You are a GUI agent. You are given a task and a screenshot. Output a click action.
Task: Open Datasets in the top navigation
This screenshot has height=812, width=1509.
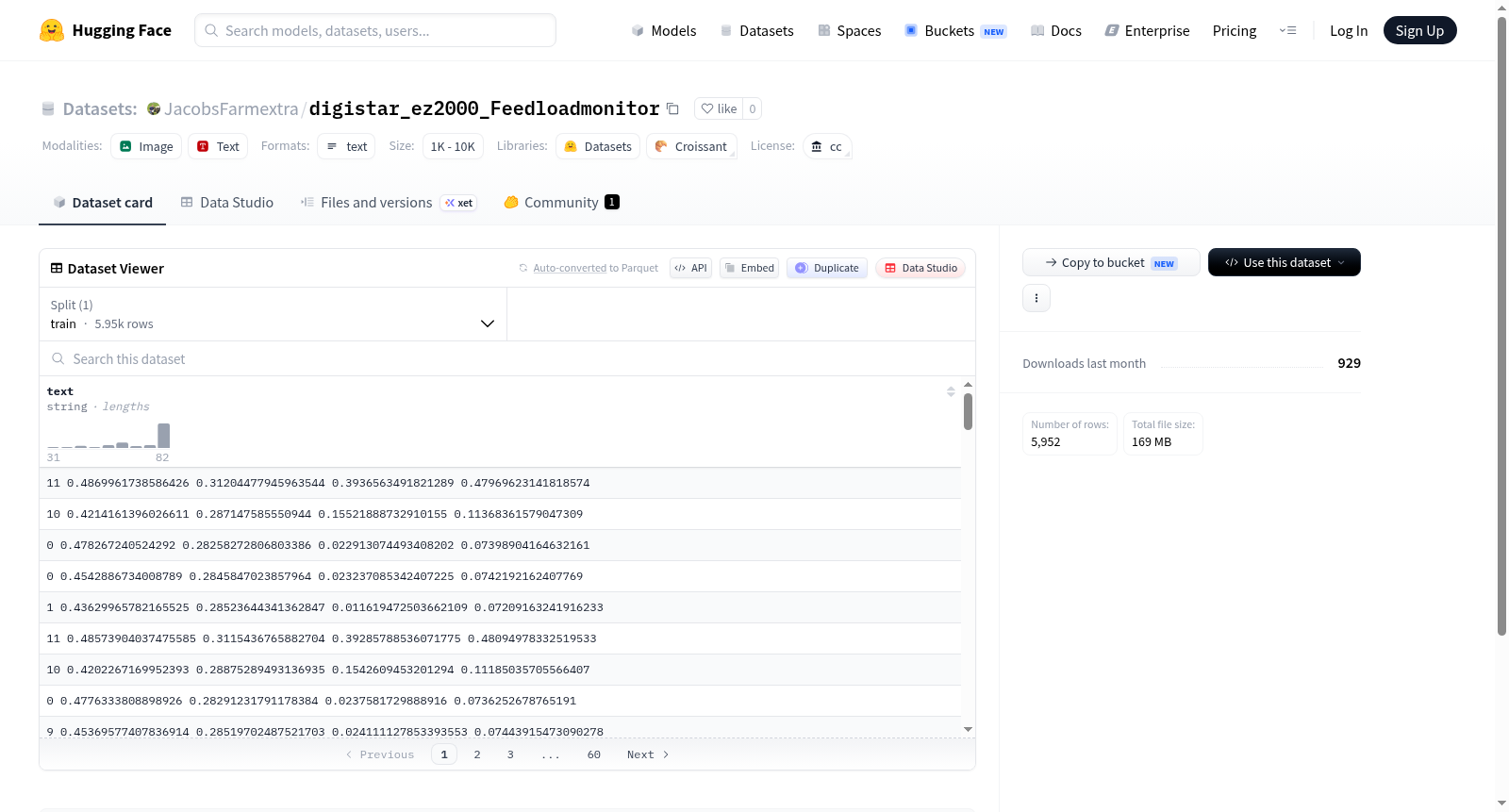click(x=756, y=30)
